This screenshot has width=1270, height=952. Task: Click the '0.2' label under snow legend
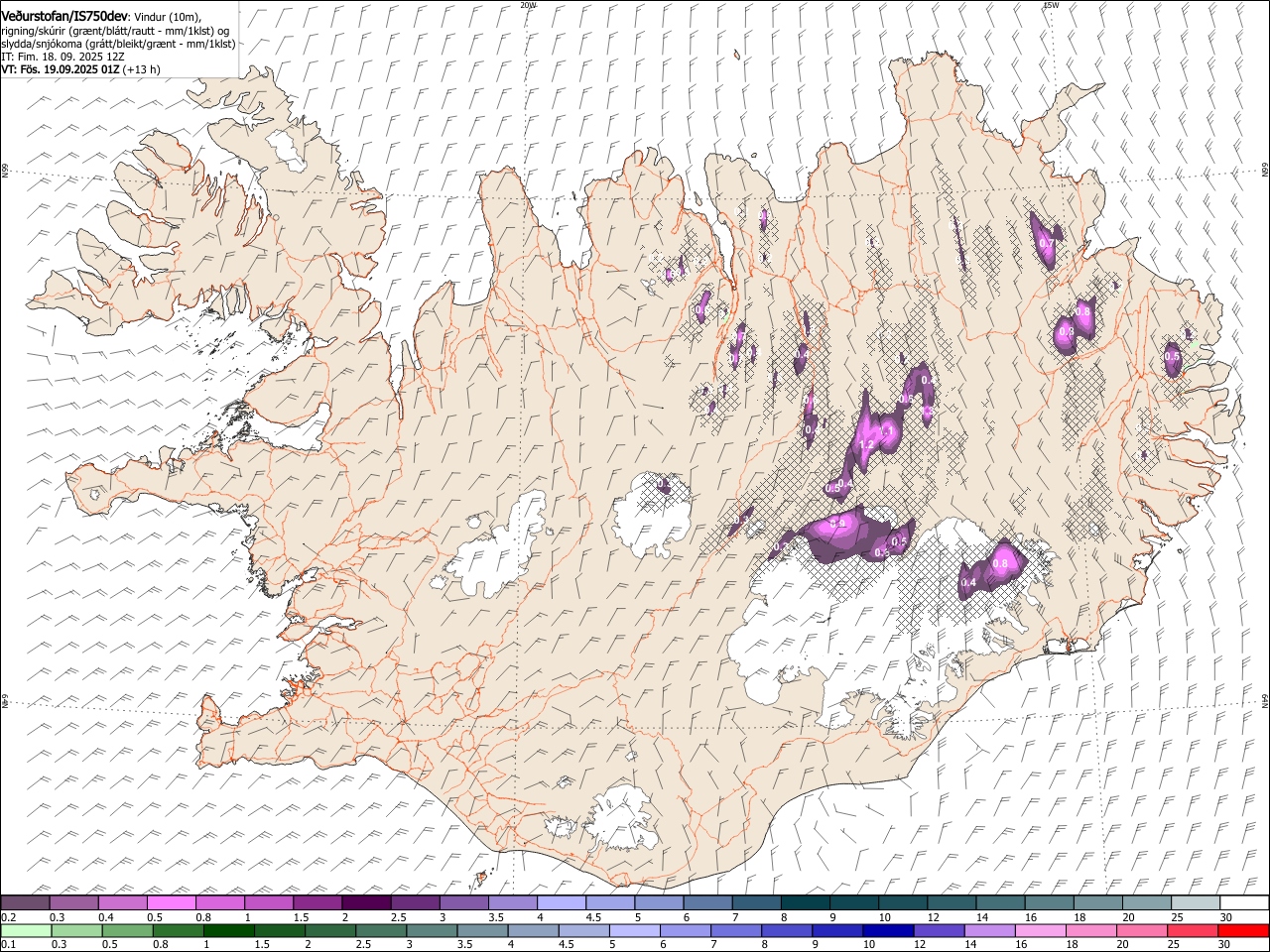tap(8, 917)
